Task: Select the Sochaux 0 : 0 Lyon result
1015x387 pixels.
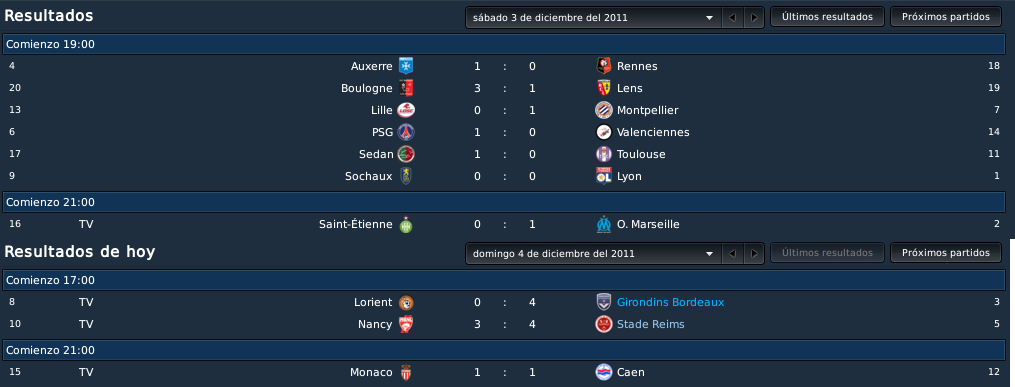Action: [x=504, y=176]
